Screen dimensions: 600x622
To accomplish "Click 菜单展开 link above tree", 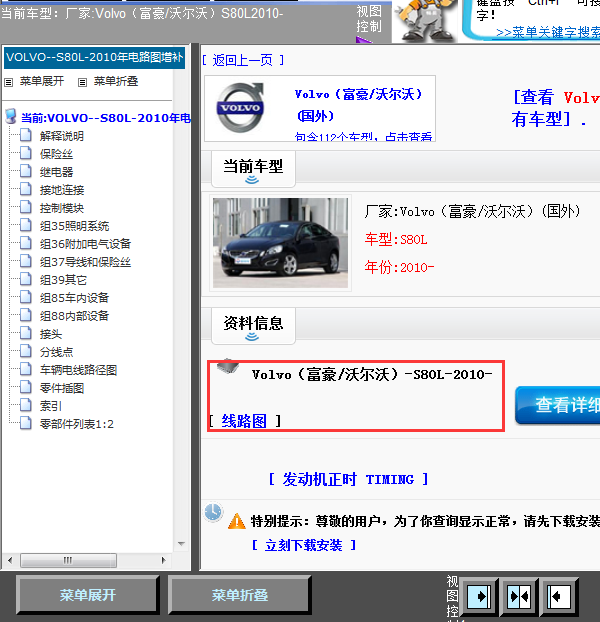I will tap(42, 81).
